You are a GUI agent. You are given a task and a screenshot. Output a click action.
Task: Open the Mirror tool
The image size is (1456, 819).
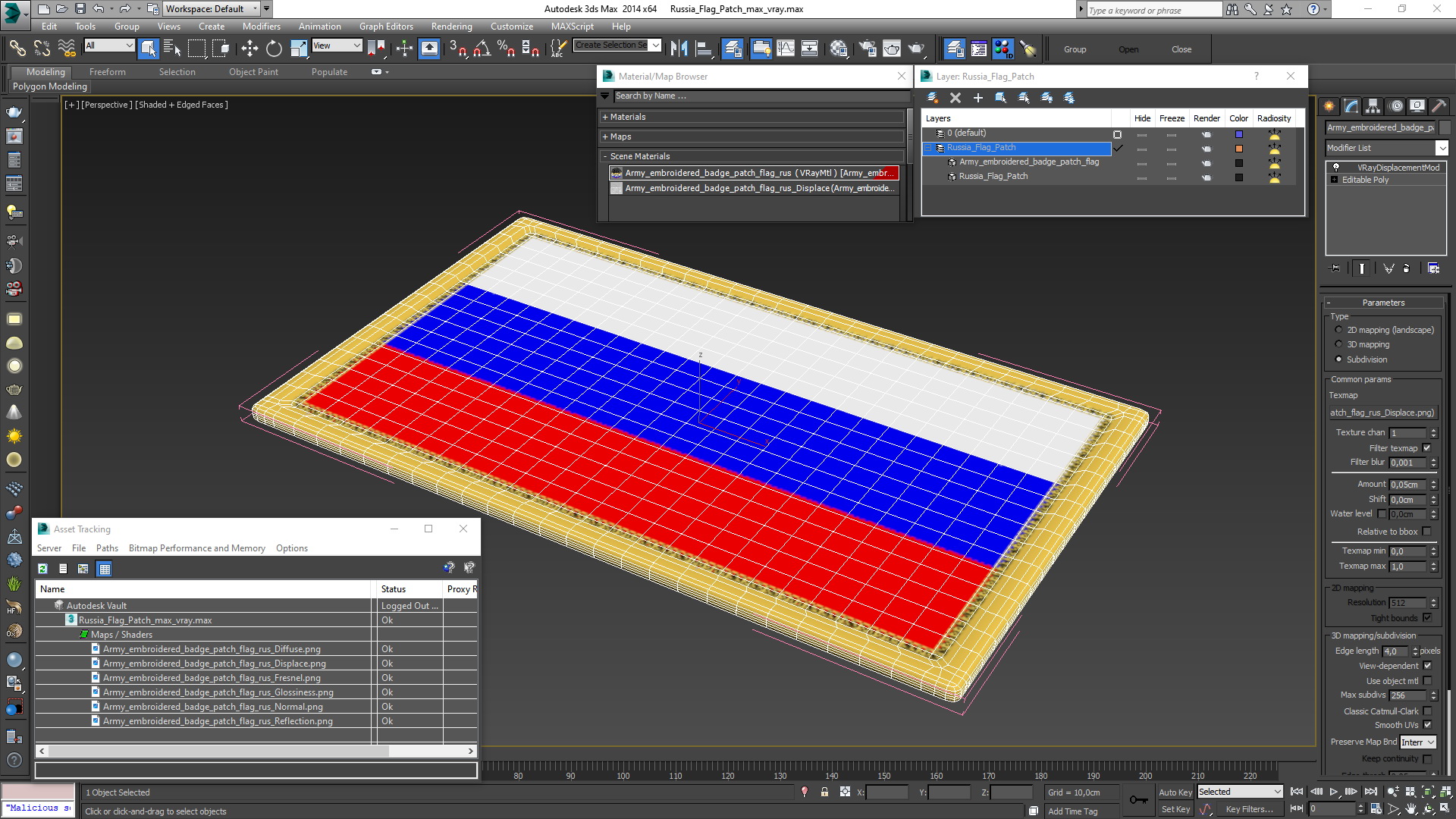point(679,49)
